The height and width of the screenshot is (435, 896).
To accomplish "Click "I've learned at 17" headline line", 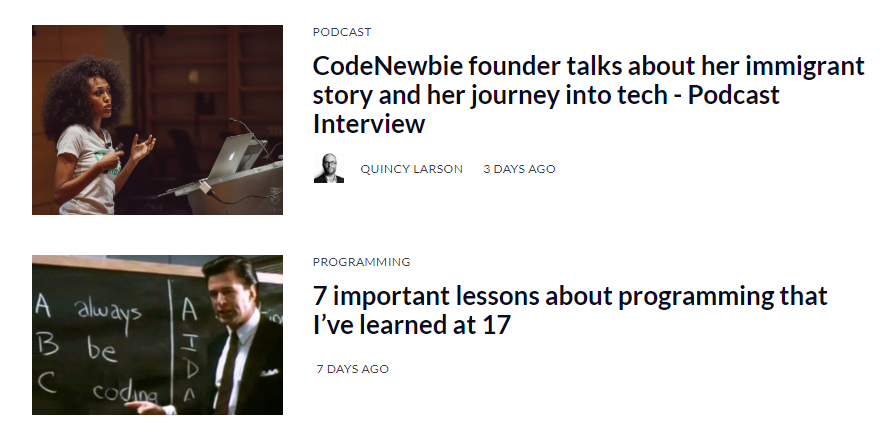I will (412, 325).
